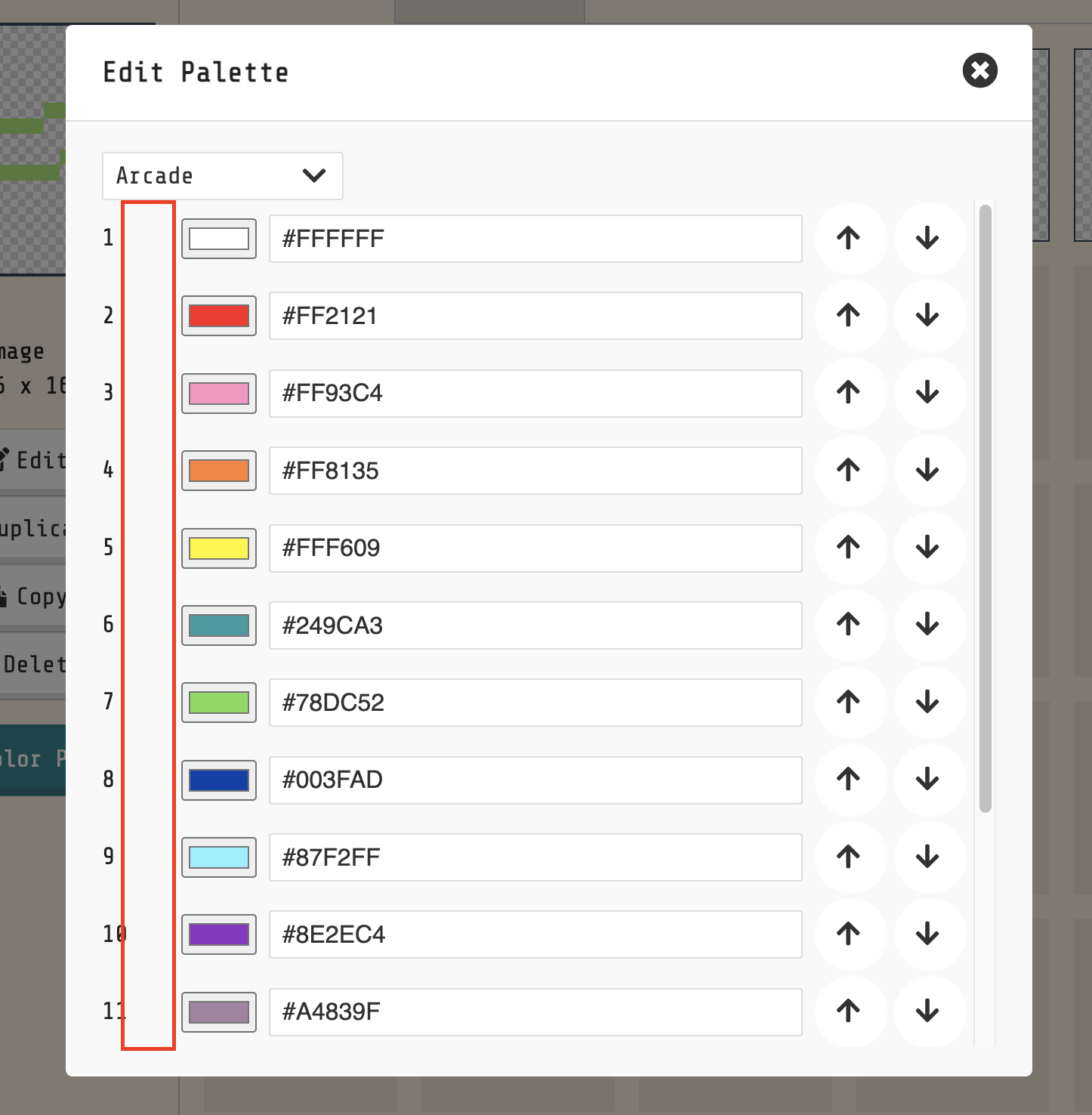Edit the hex value field showing #87F2FF

coord(535,857)
